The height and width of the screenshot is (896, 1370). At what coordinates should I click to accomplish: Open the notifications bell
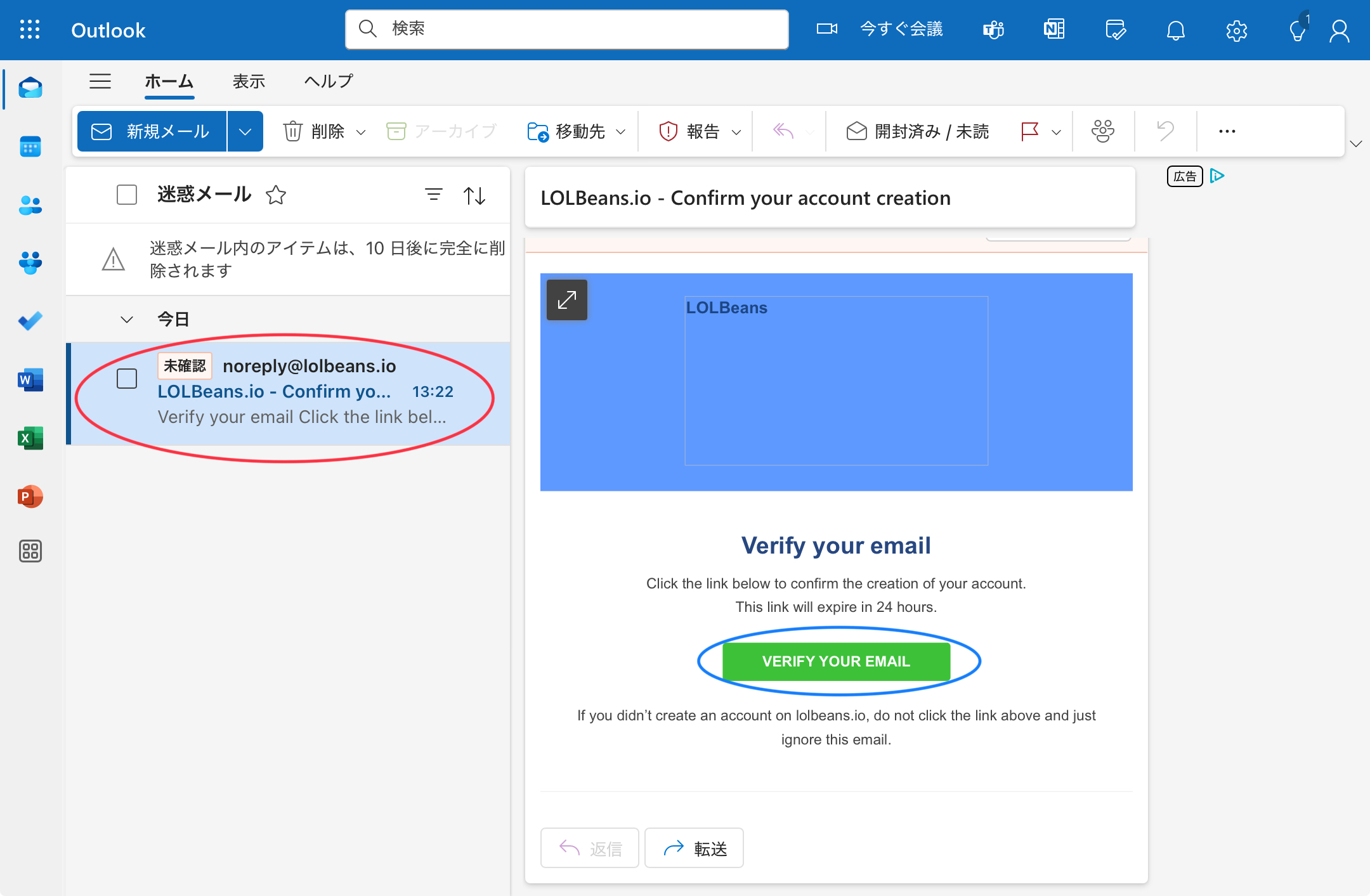tap(1176, 30)
